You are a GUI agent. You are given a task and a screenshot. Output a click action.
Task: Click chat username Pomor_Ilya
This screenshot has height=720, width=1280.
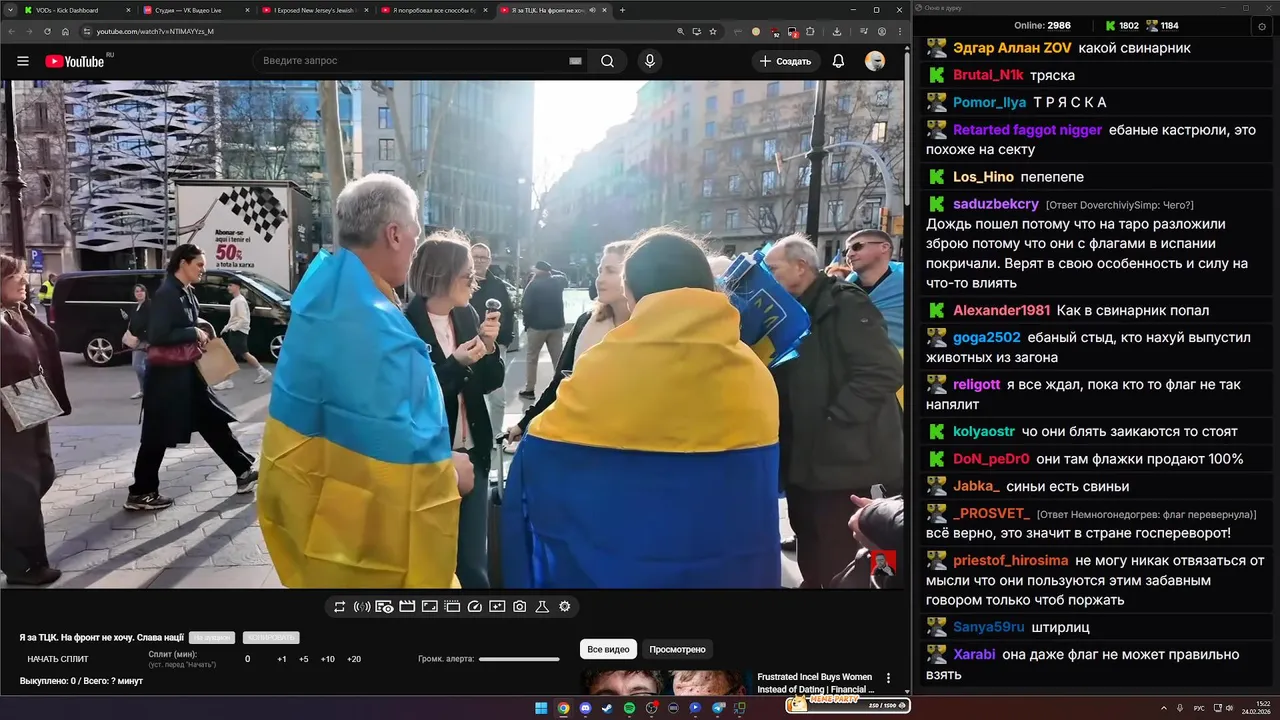[990, 102]
